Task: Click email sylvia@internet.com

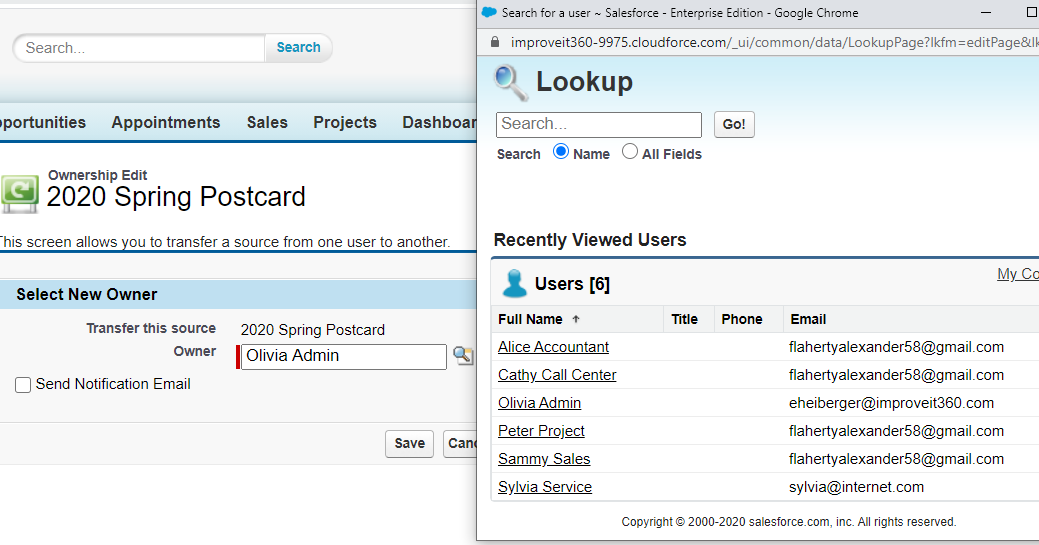Action: (x=856, y=487)
